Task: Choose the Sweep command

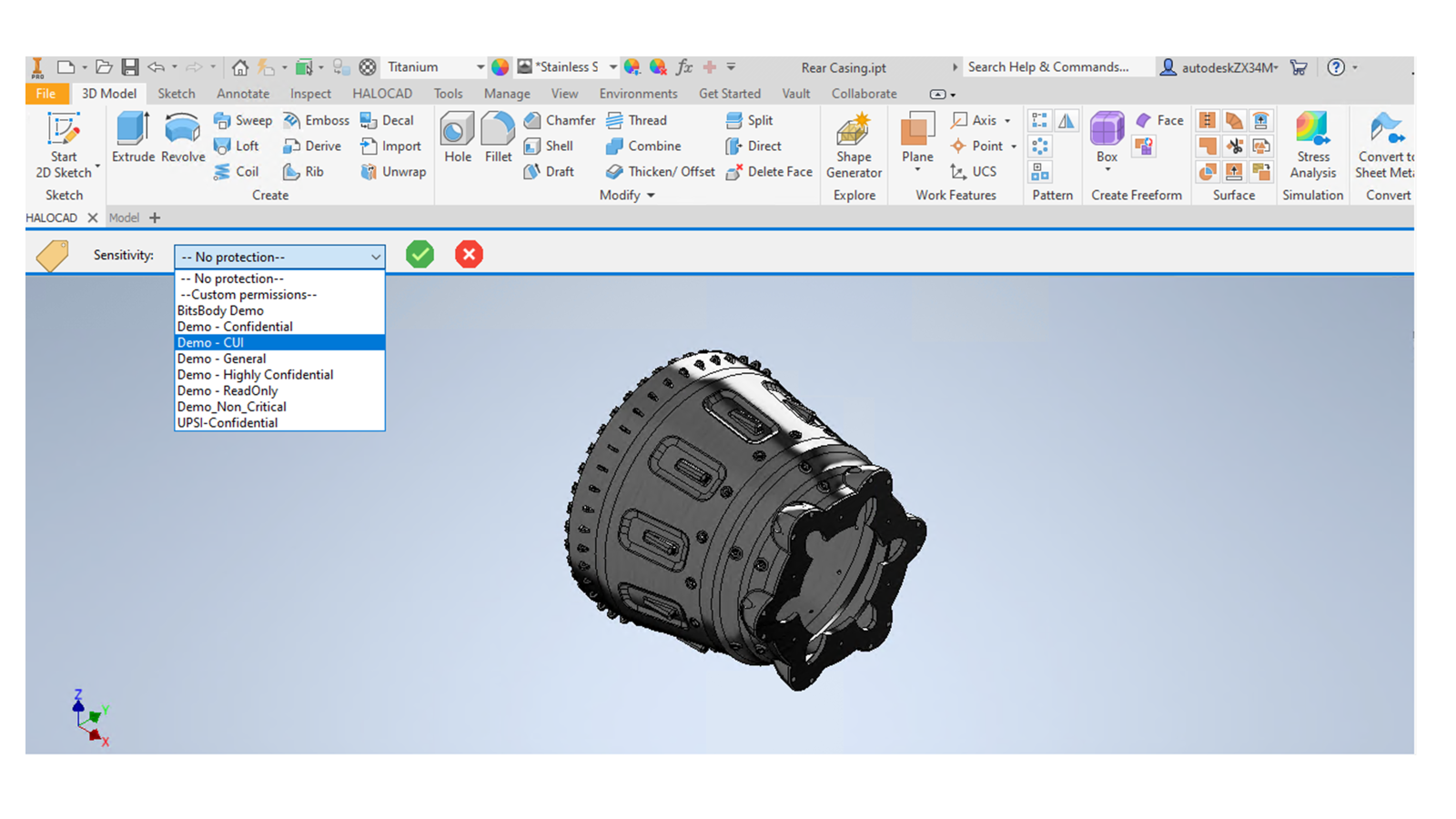Action: click(243, 120)
